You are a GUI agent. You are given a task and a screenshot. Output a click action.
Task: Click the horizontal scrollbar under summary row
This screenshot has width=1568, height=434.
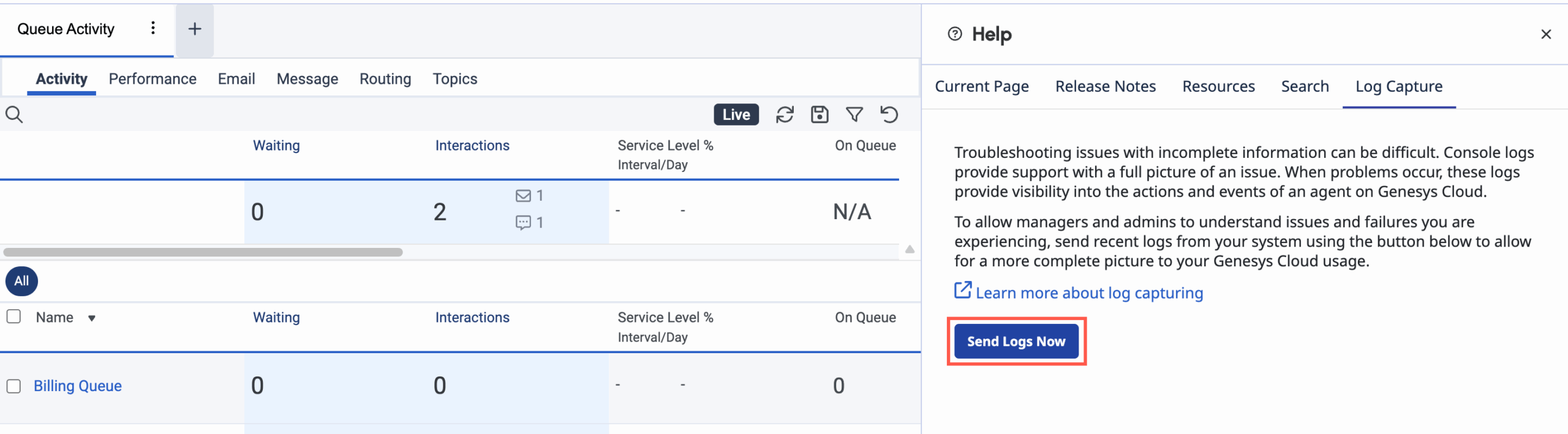point(203,252)
